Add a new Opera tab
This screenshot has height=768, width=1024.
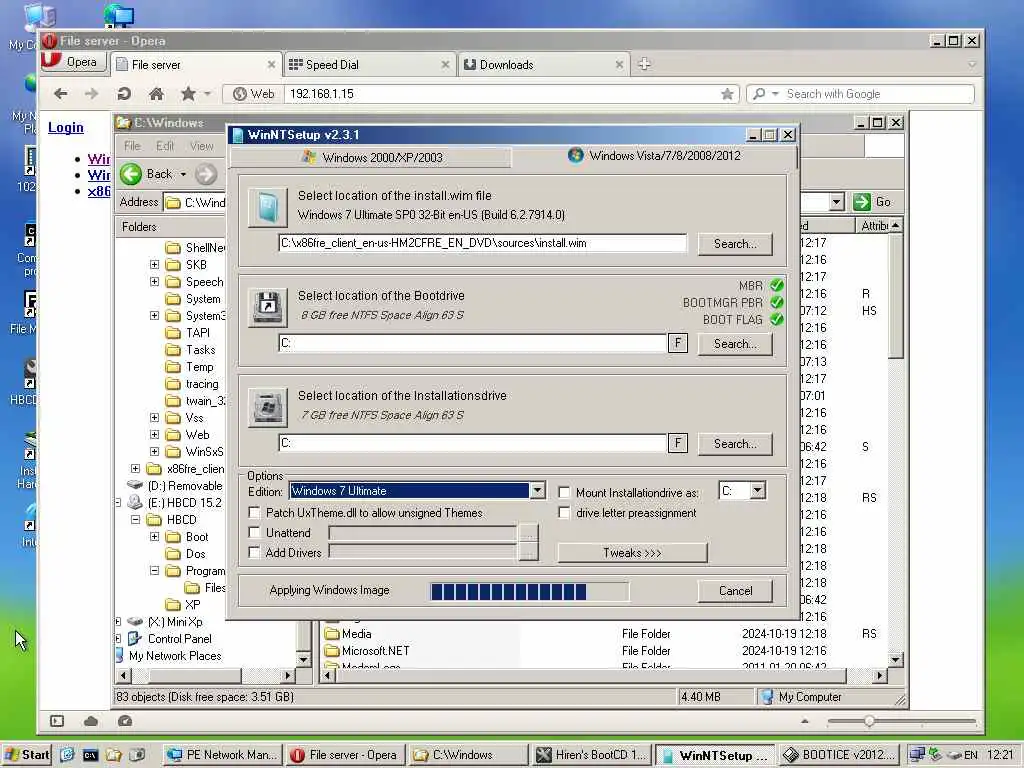click(644, 64)
